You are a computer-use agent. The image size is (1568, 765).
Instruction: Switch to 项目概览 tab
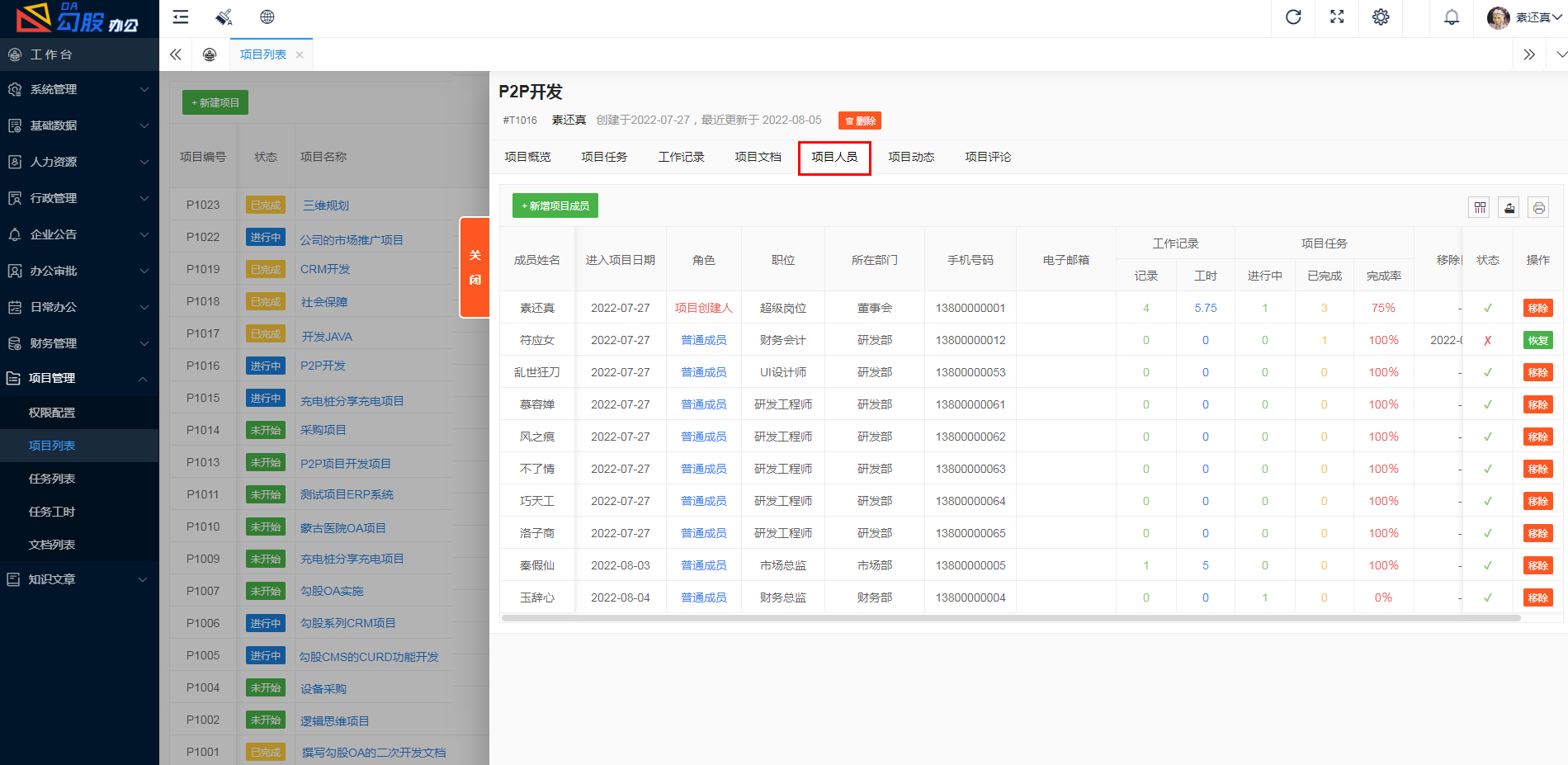tap(527, 157)
